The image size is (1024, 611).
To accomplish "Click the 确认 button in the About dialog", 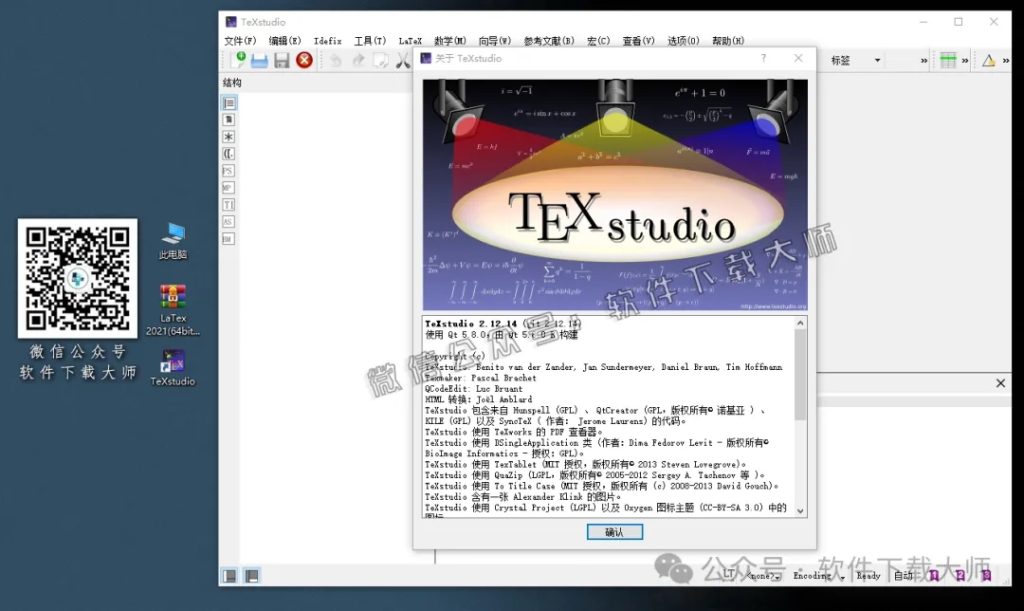I will [614, 532].
